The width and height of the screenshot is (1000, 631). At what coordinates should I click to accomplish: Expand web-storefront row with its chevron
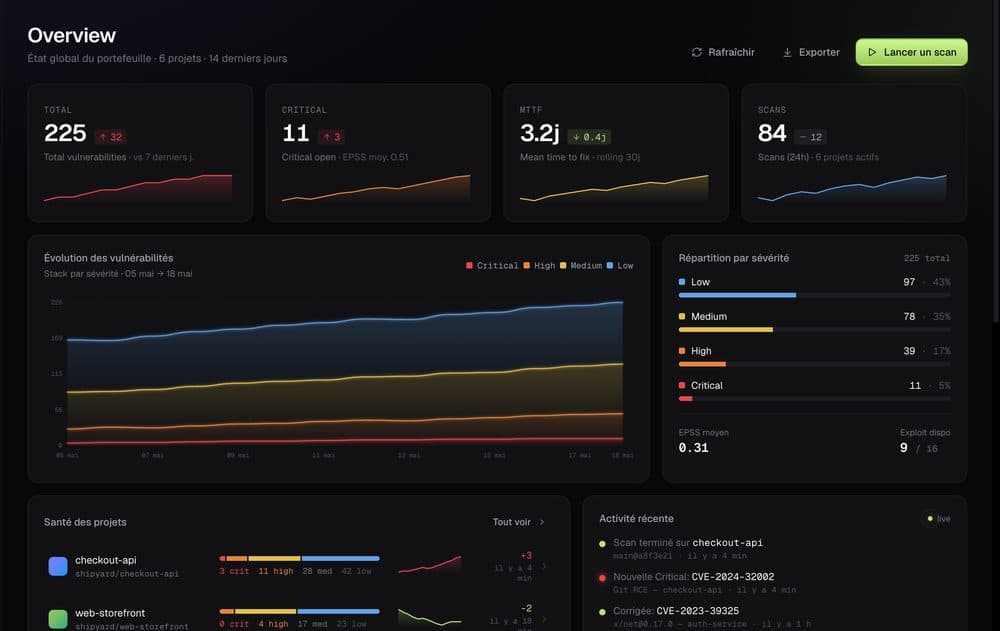point(544,619)
